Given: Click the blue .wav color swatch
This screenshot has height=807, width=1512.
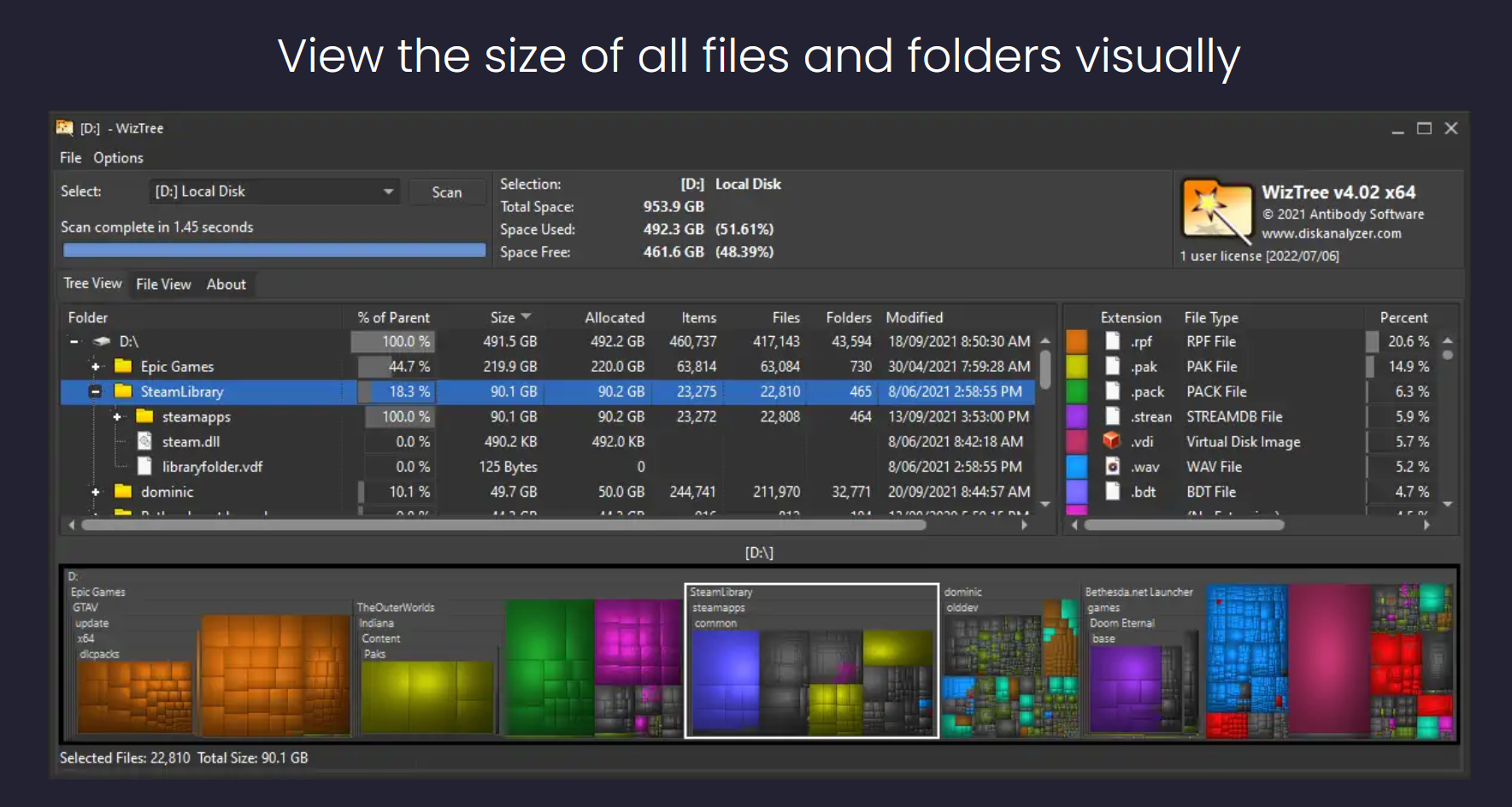Looking at the screenshot, I should click(x=1077, y=466).
